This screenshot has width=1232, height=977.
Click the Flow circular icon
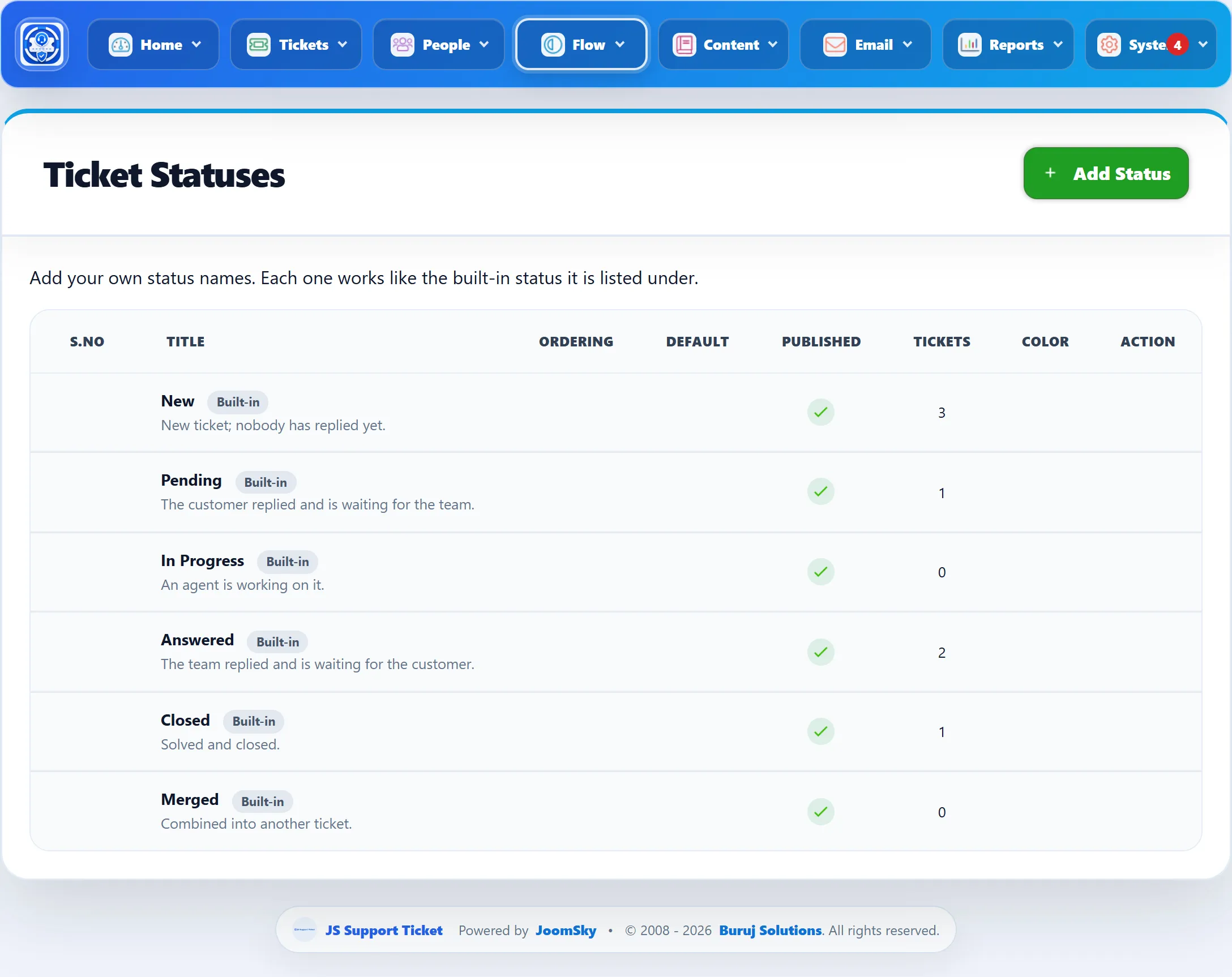tap(553, 45)
